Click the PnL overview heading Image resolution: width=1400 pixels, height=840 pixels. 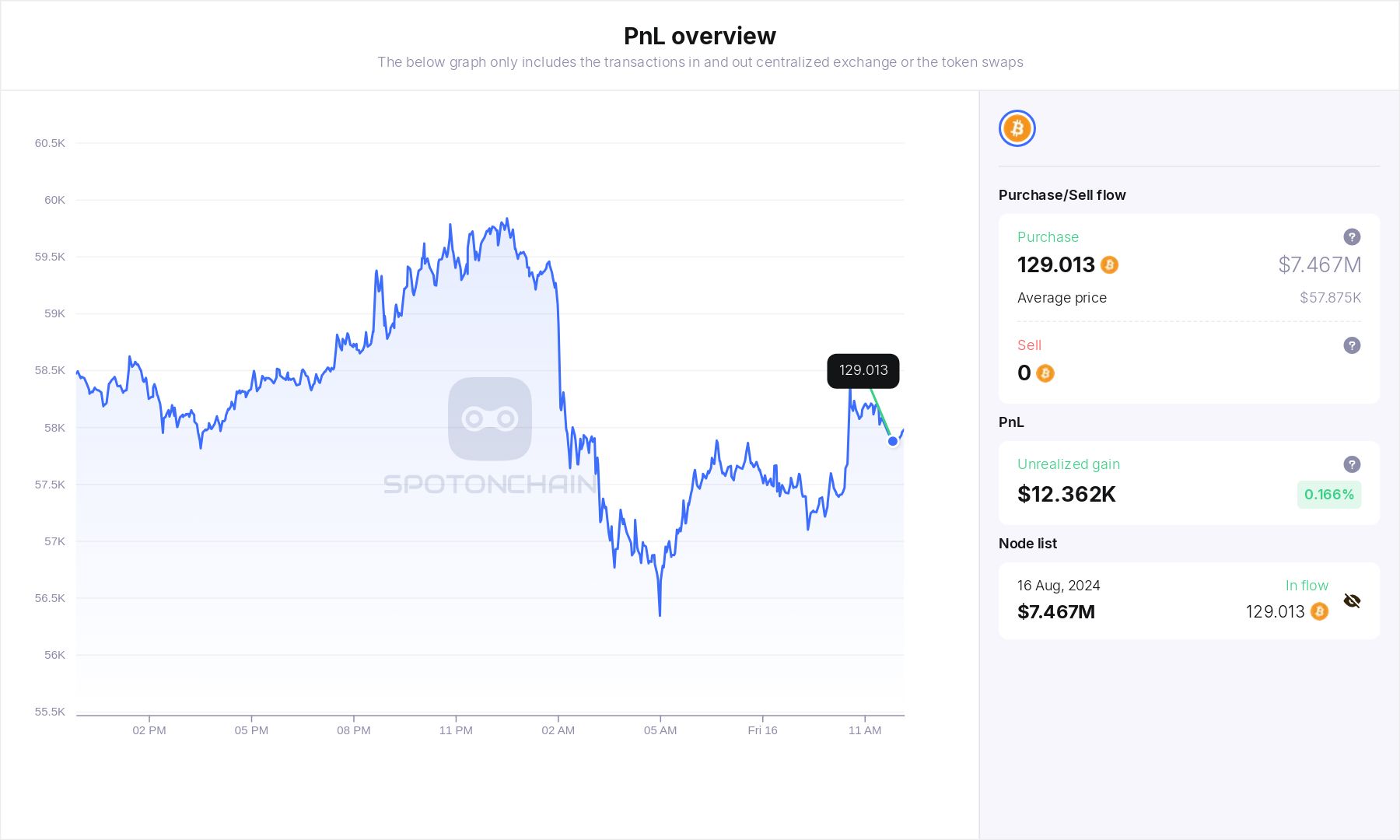coord(699,36)
